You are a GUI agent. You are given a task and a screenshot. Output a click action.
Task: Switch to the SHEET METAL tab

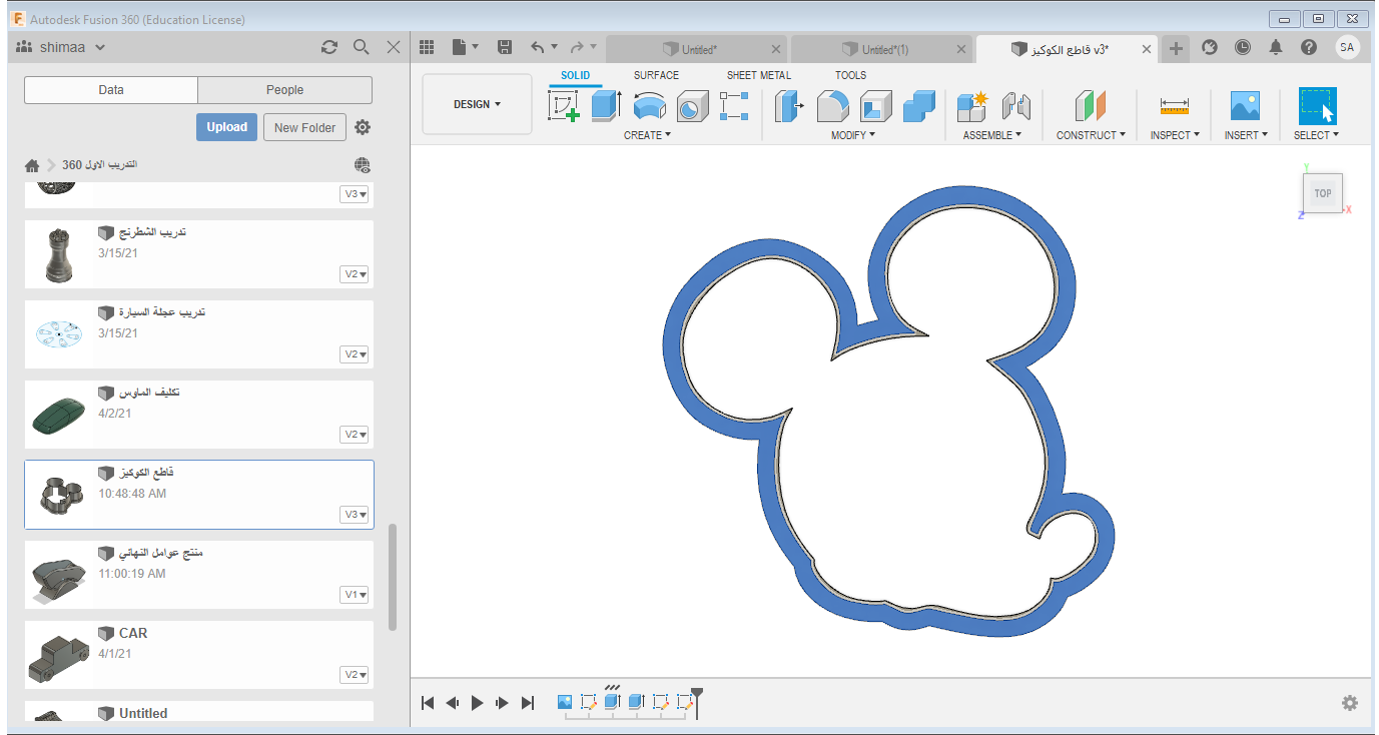point(758,75)
